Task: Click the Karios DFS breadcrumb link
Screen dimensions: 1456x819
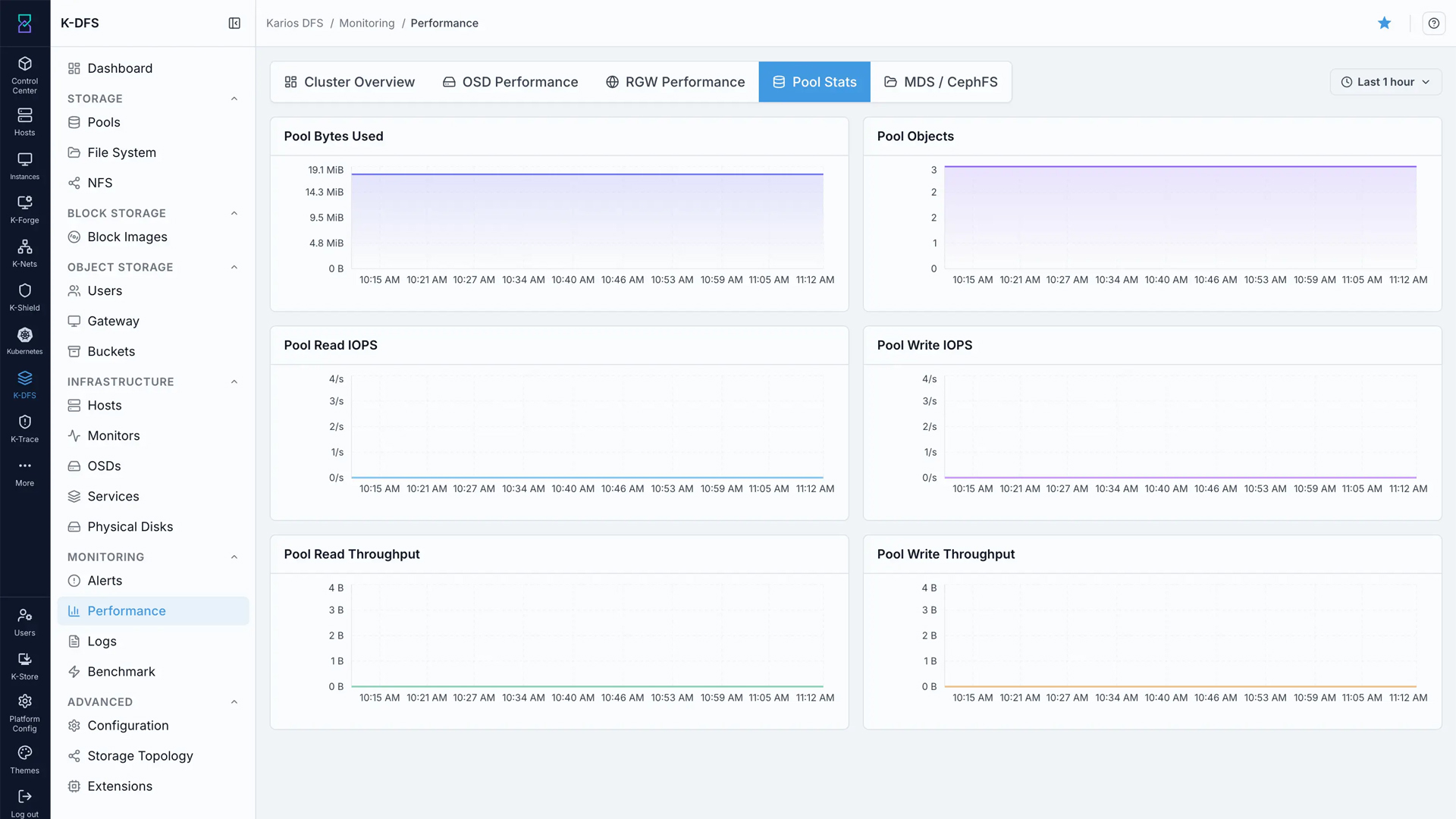Action: coord(294,24)
